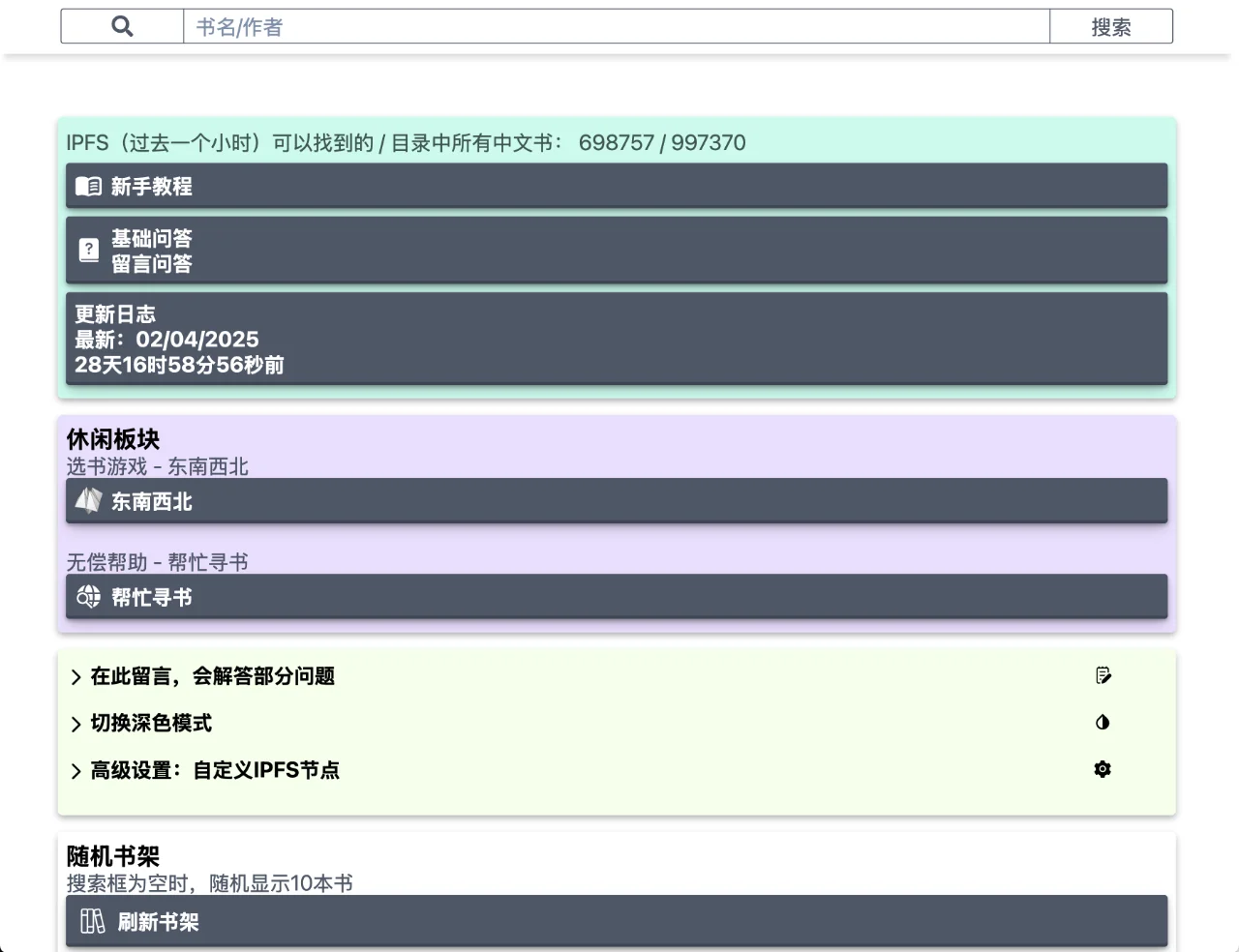Click the 无偿帮助 - 帮忙寻书 caption
Image resolution: width=1239 pixels, height=952 pixels.
point(158,562)
